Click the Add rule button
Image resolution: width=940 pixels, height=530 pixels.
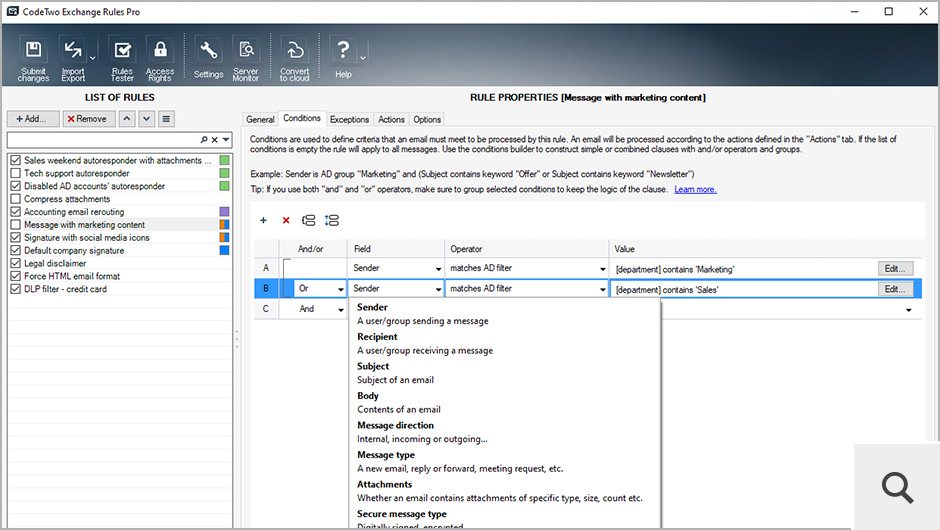tap(33, 119)
